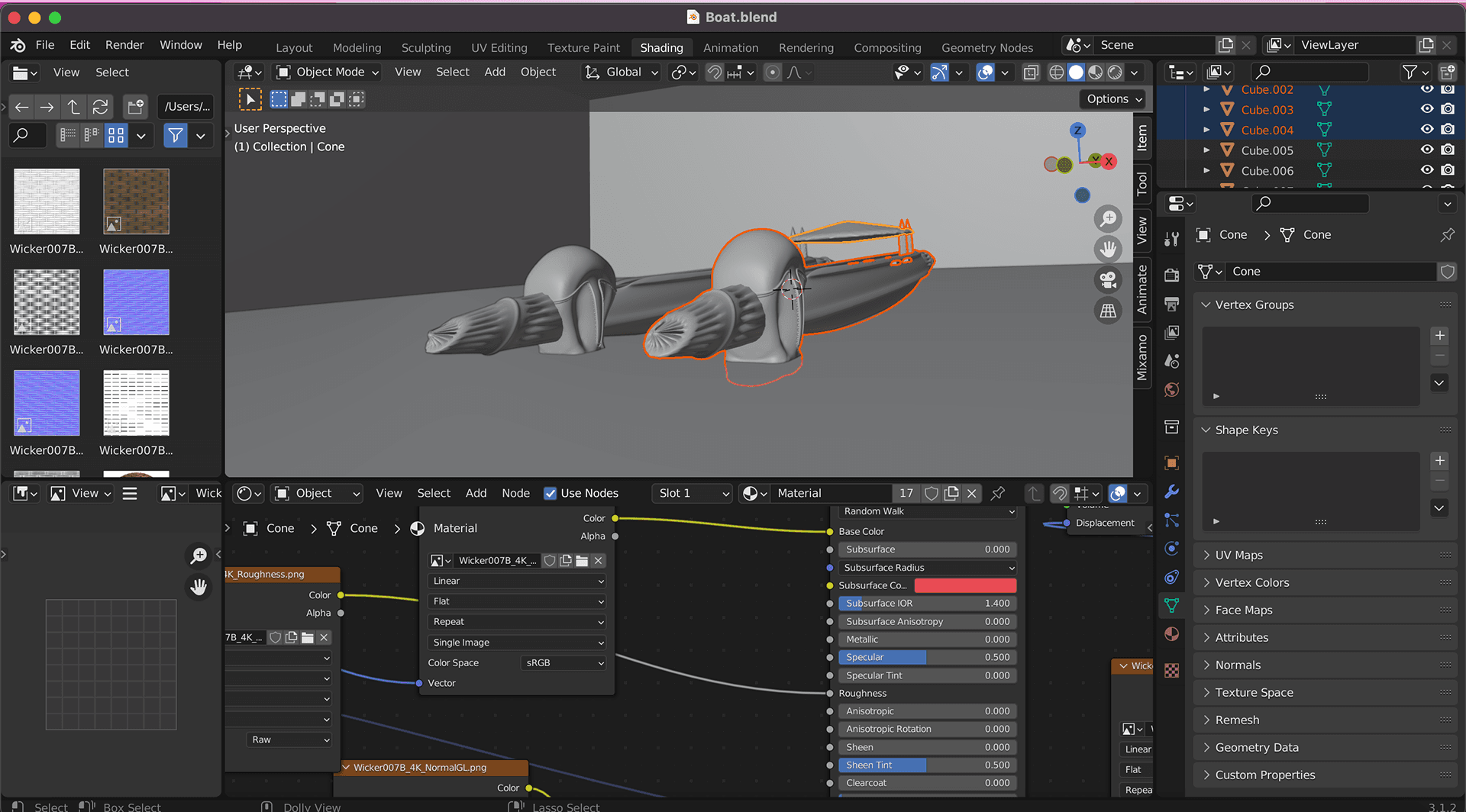Click the red Subsurface Color swatch
The width and height of the screenshot is (1466, 812).
point(965,585)
